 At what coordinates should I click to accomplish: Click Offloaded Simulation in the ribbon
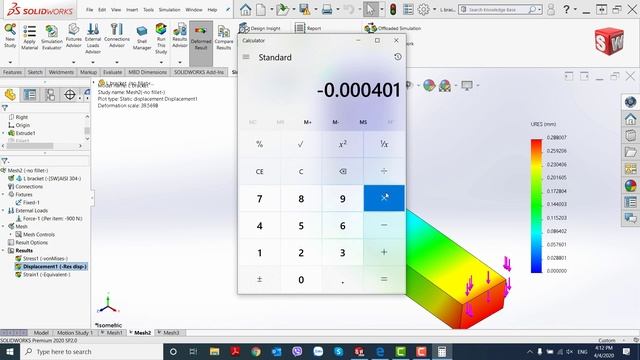point(393,28)
